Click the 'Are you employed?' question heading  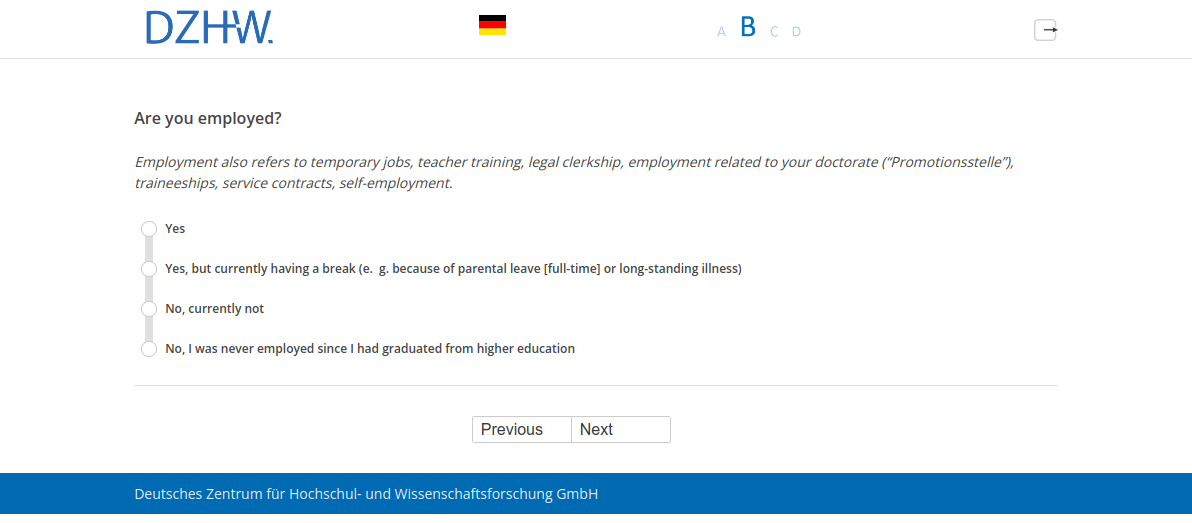[x=208, y=119]
